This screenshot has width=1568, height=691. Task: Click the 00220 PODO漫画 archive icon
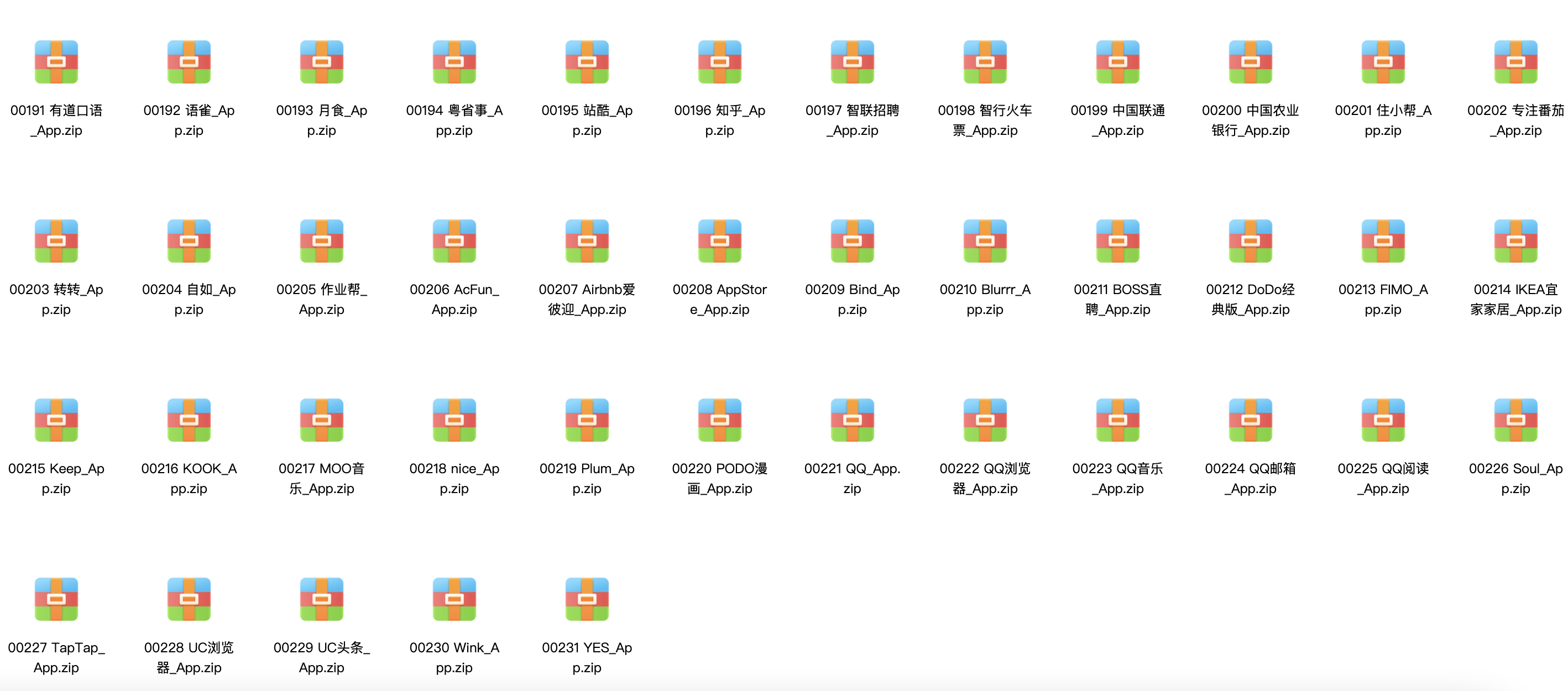click(x=719, y=420)
